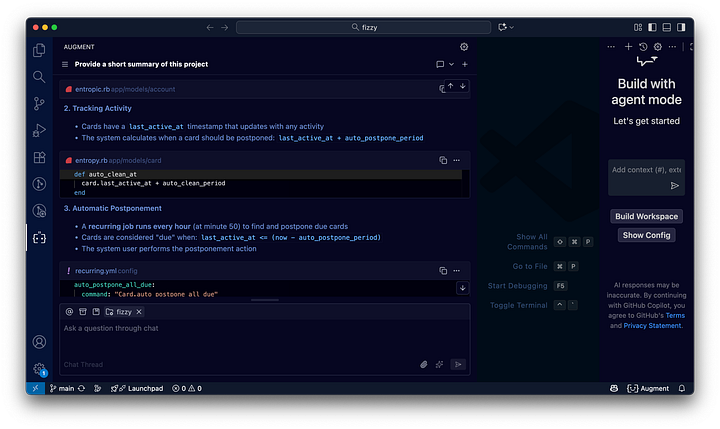Show Copilot chat history
The image size is (720, 429).
pos(643,46)
